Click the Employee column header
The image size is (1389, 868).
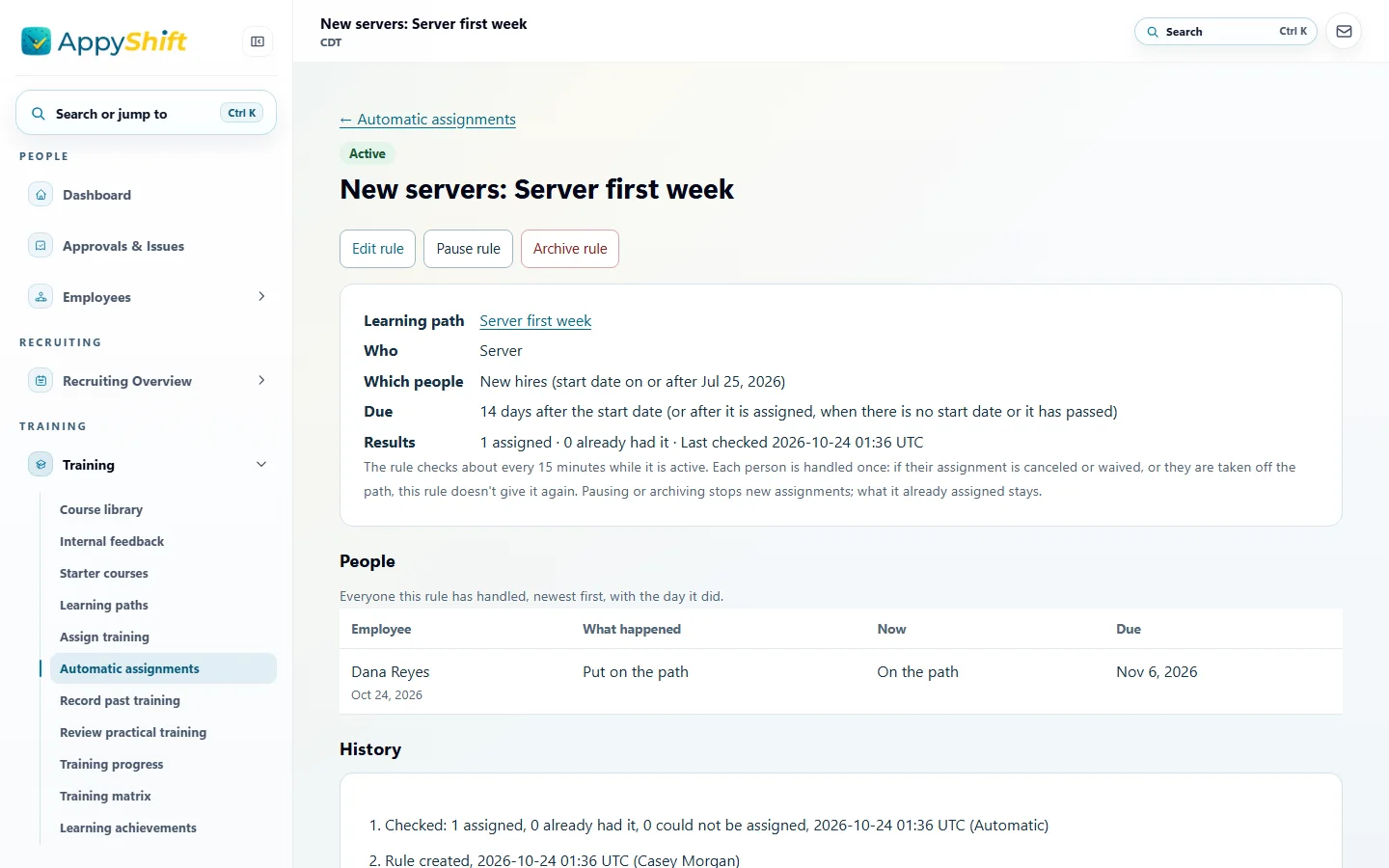coord(381,629)
